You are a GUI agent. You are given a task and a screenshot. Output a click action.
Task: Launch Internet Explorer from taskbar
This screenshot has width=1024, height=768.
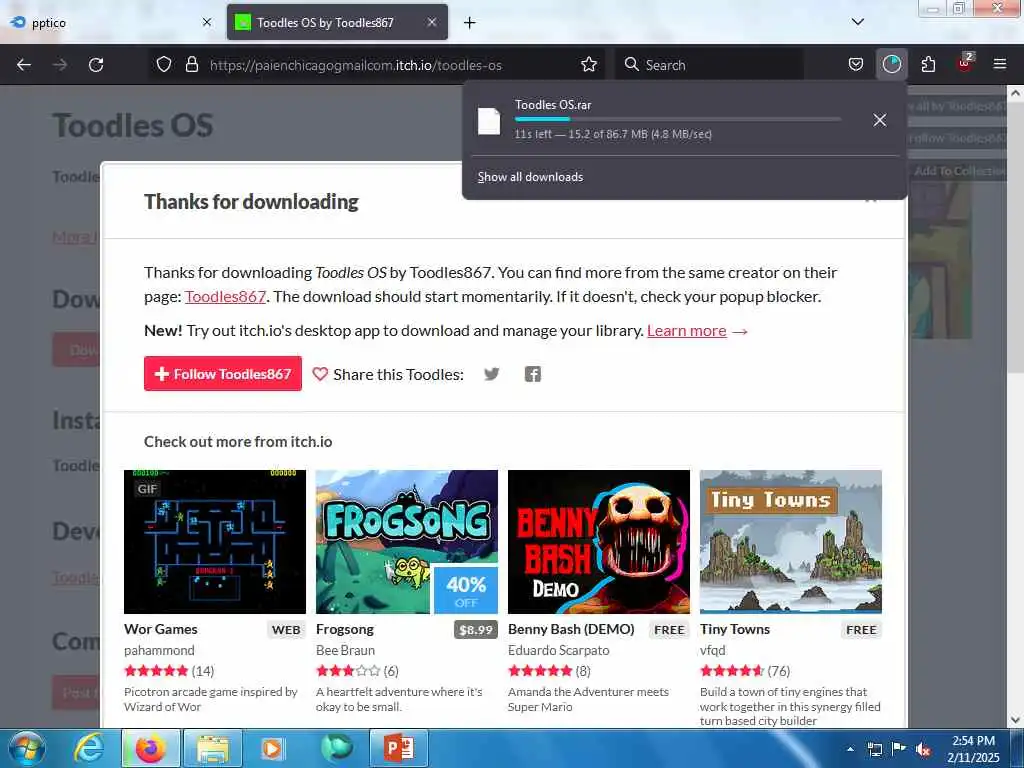coord(88,748)
